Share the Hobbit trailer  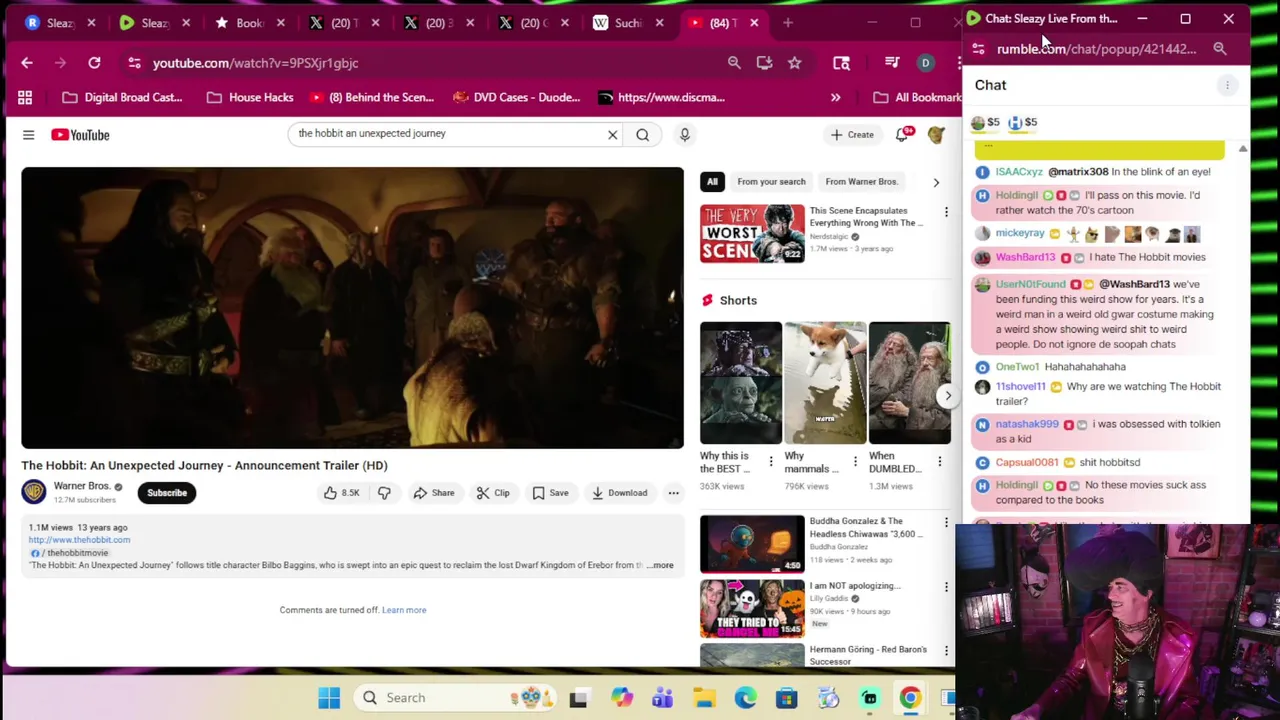point(434,492)
